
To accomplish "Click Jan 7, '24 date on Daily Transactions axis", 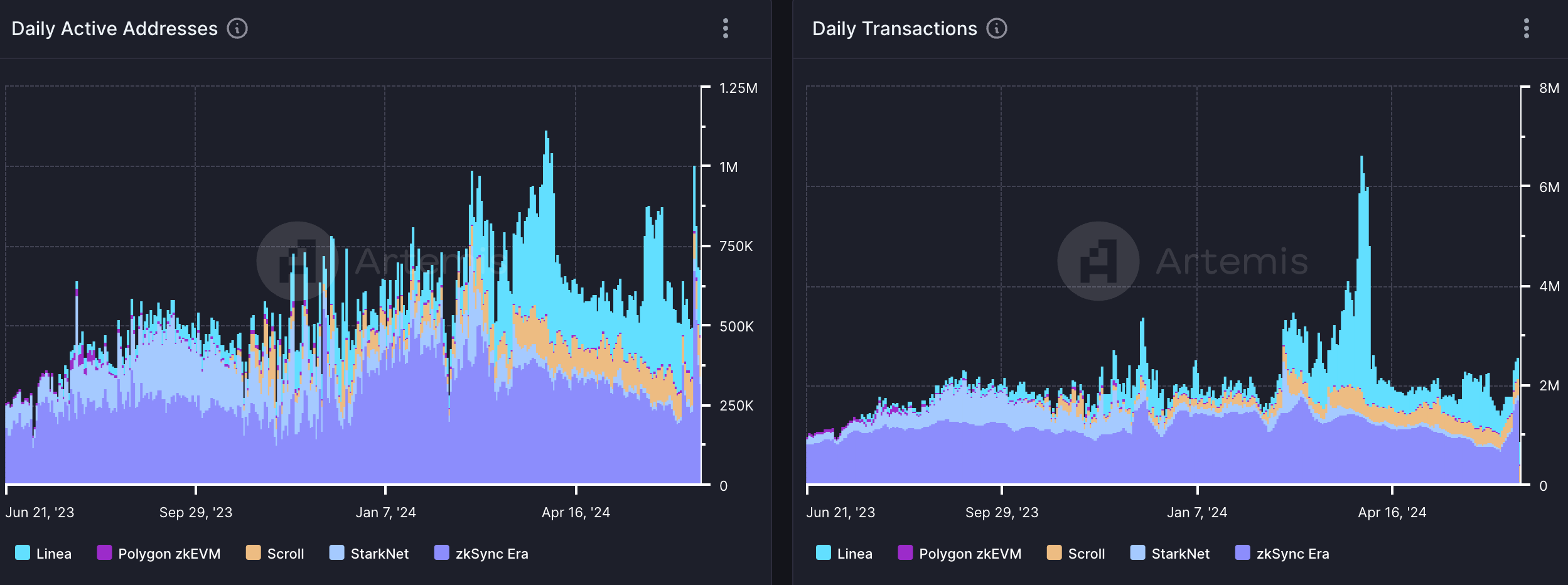I will coord(1197,512).
